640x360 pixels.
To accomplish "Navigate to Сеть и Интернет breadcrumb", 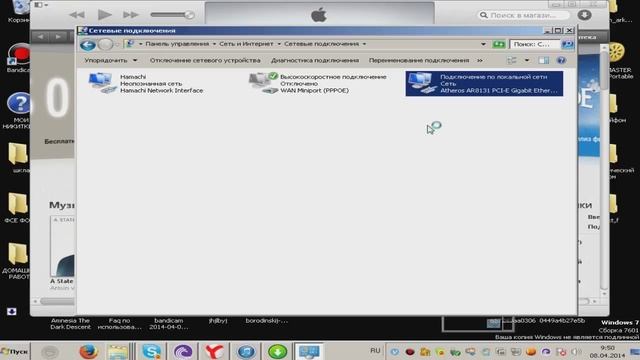I will pos(246,44).
